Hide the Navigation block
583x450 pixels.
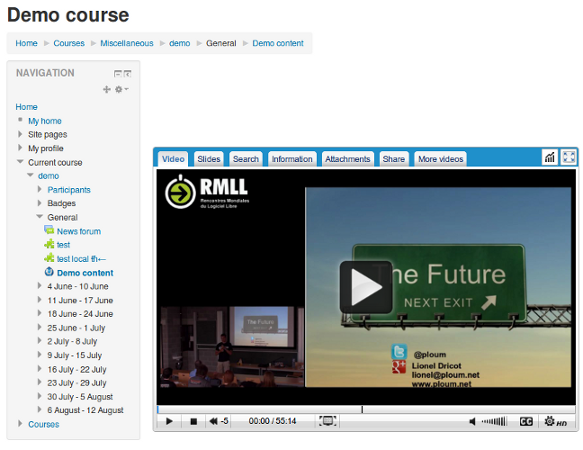pos(117,74)
